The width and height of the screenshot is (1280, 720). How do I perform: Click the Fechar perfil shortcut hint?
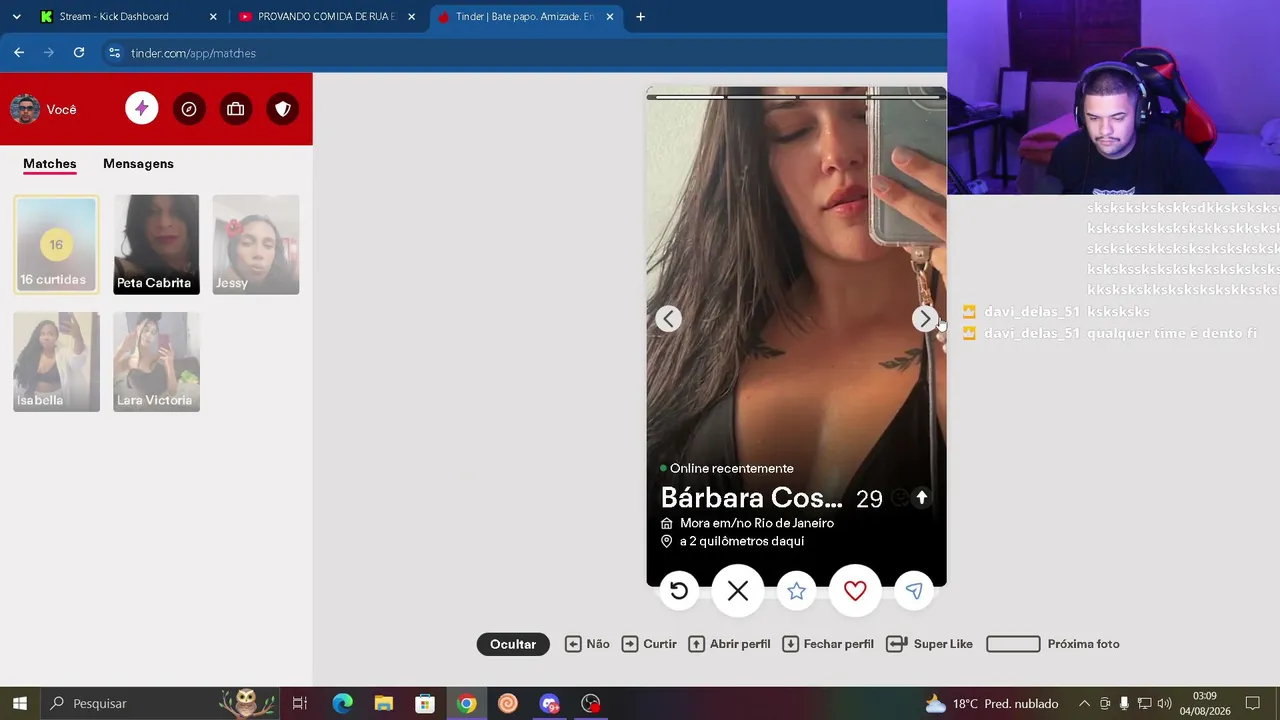click(x=828, y=644)
